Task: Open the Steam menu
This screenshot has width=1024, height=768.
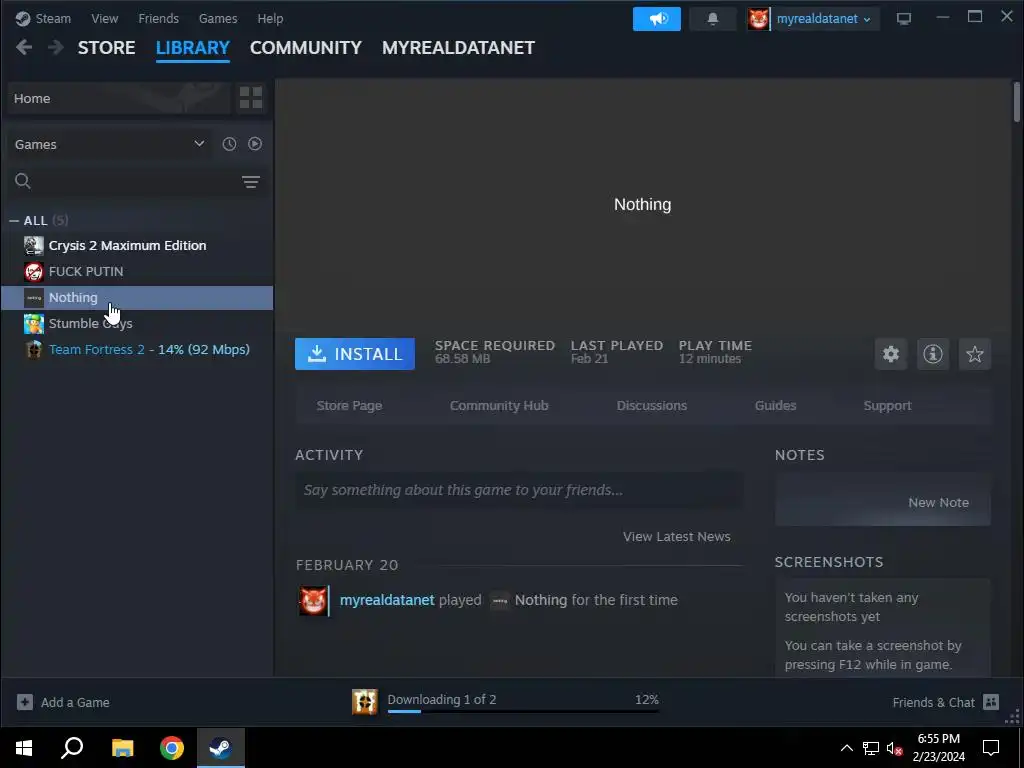Action: click(x=53, y=18)
